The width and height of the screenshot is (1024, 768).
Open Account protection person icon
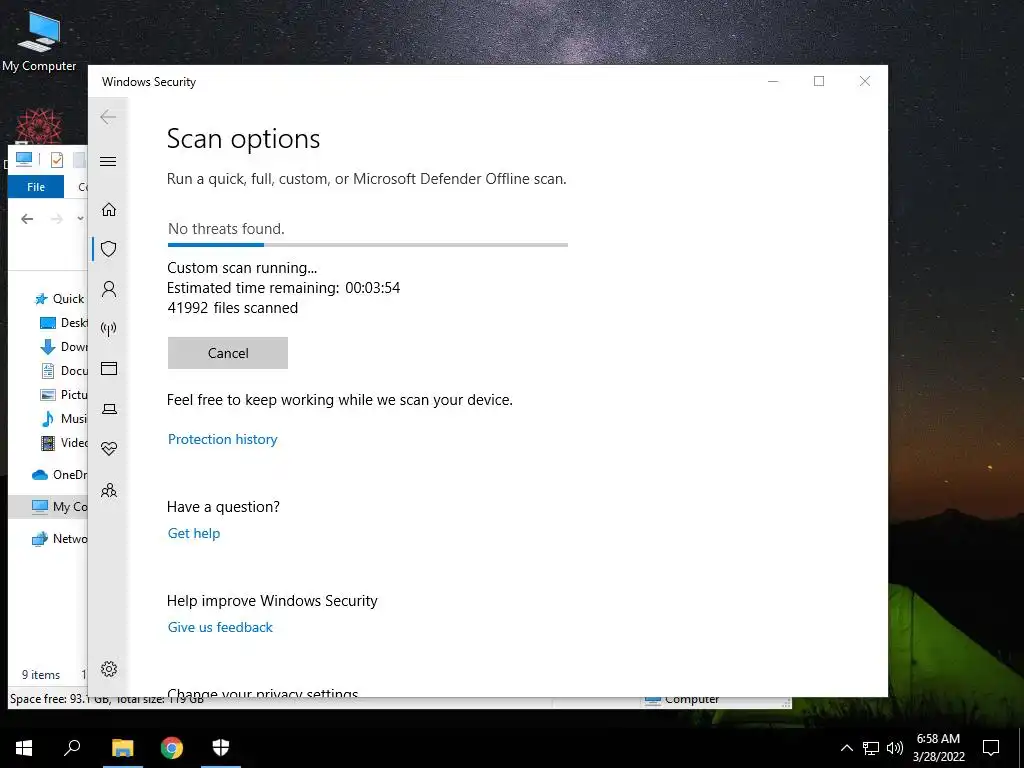tap(108, 289)
